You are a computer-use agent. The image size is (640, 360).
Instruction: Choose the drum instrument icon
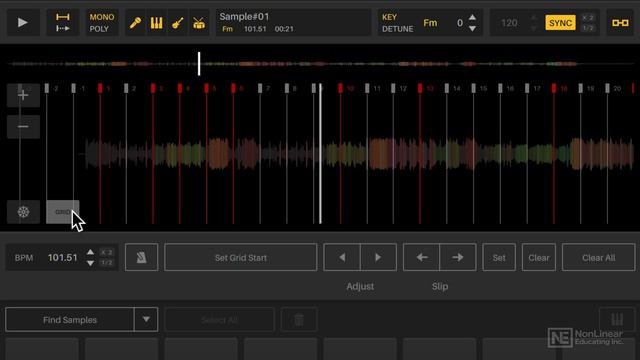click(199, 23)
